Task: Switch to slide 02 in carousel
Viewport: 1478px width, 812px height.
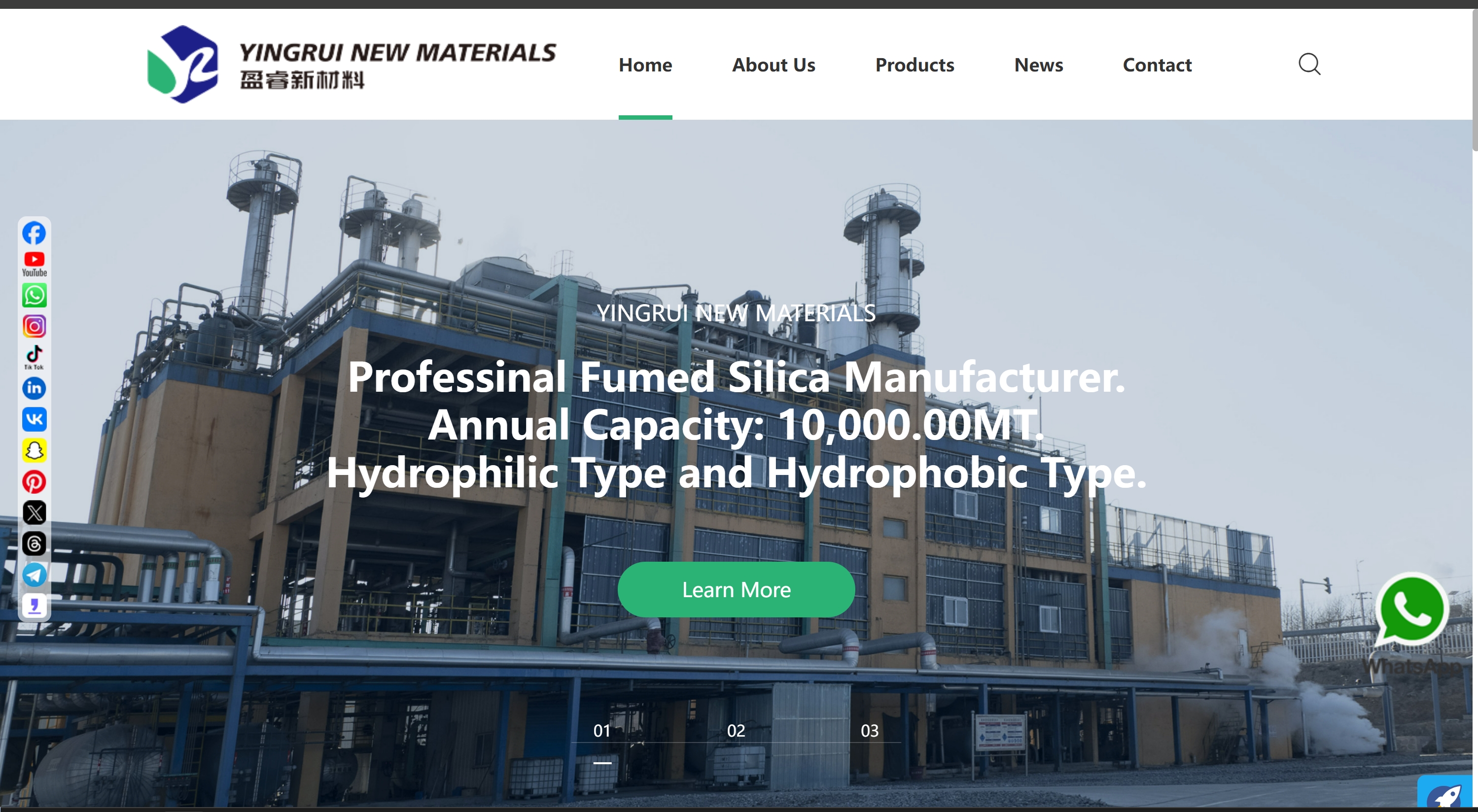Action: click(736, 731)
